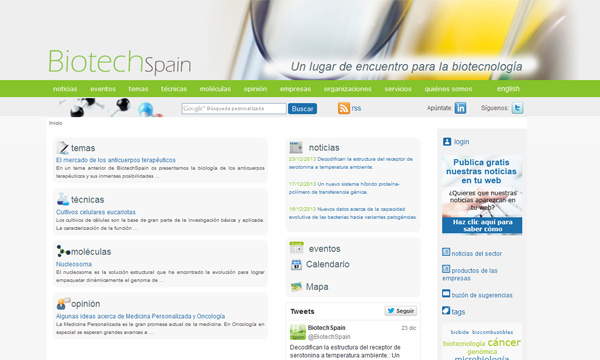Click the buzón de sugerencias icon
Image resolution: width=600 pixels, height=360 pixels.
coord(446,293)
